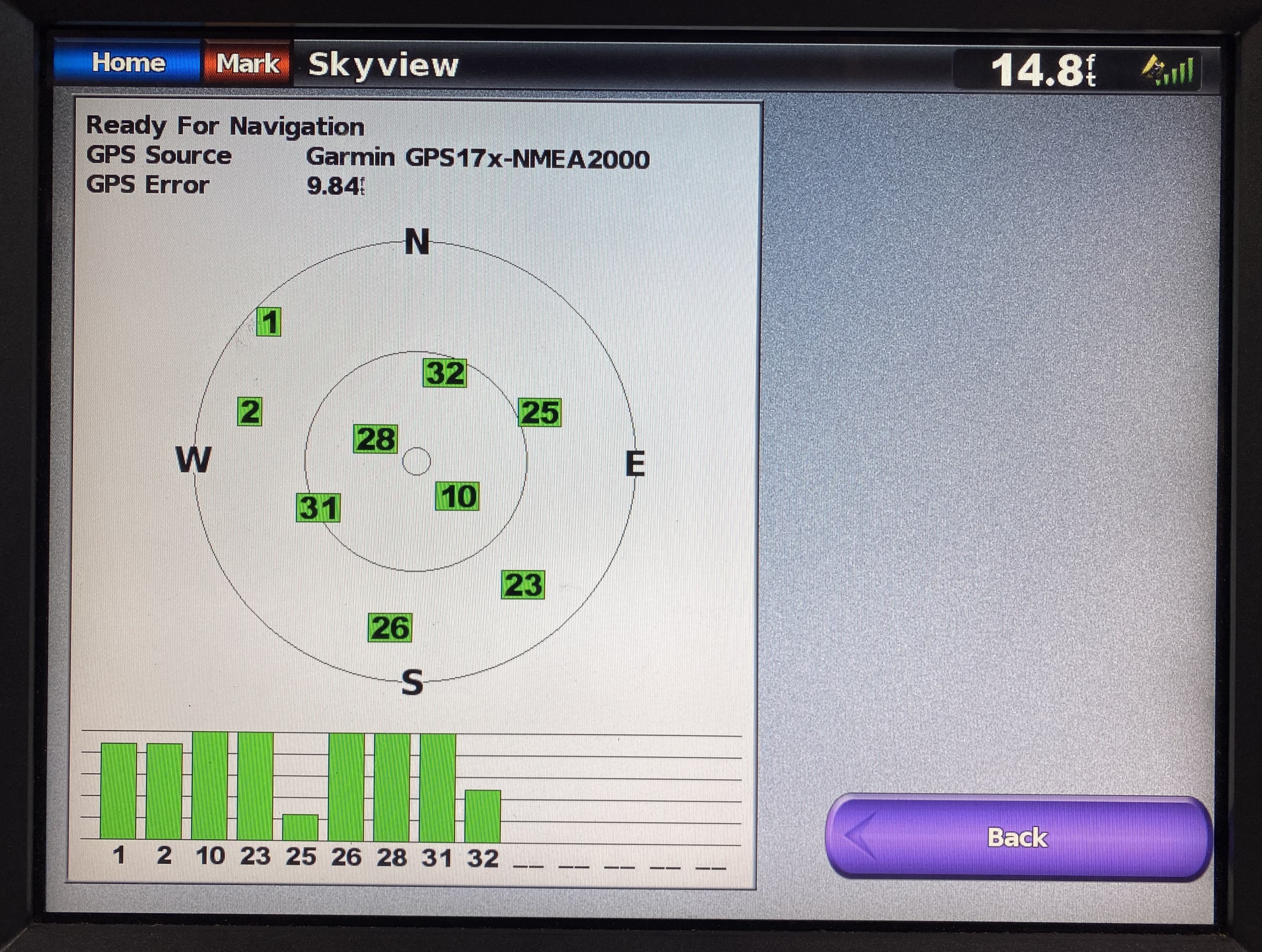This screenshot has width=1262, height=952.
Task: Select satellite 28 marker on skyview
Action: point(375,439)
